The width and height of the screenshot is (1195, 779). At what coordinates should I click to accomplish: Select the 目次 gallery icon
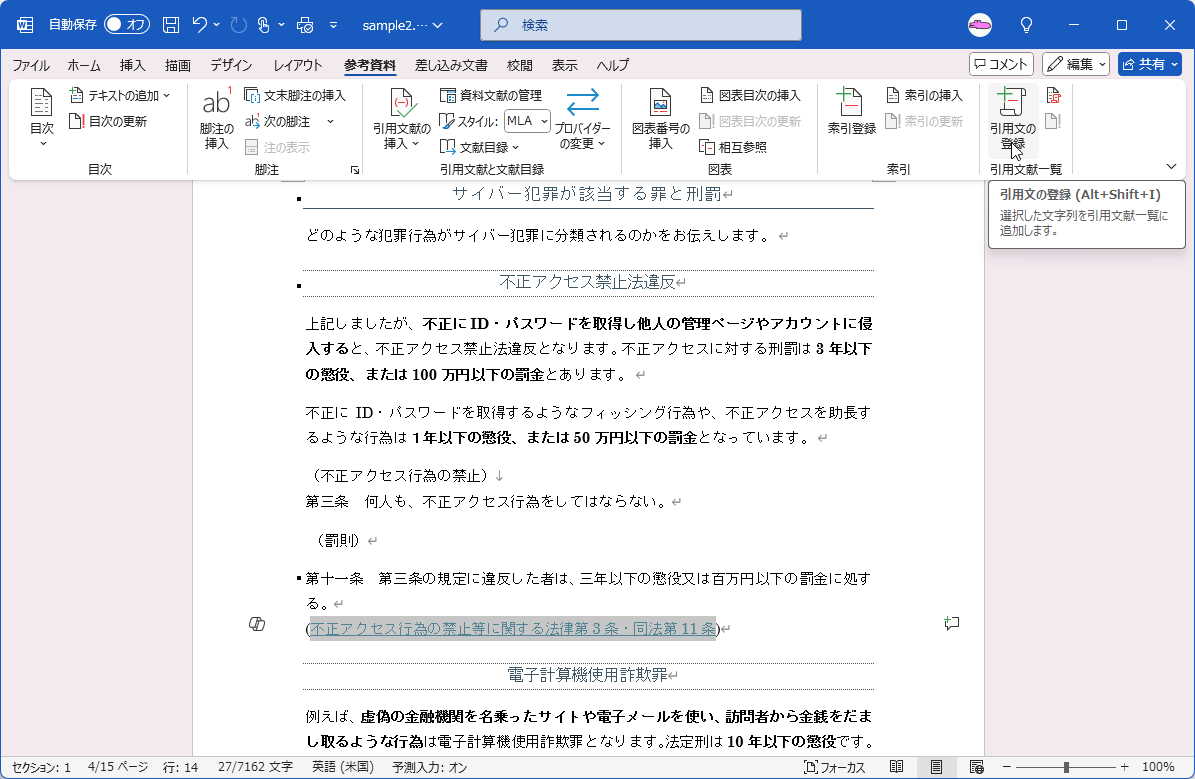coord(40,113)
